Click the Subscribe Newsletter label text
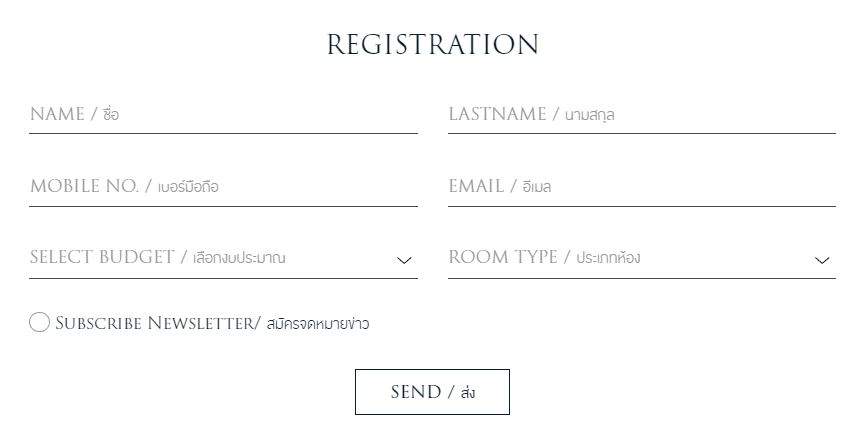The height and width of the screenshot is (444, 867). click(x=157, y=323)
